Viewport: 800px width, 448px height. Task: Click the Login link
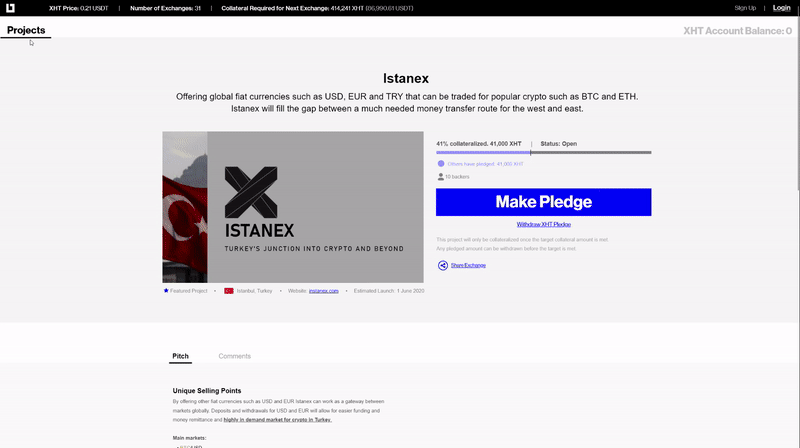click(781, 8)
